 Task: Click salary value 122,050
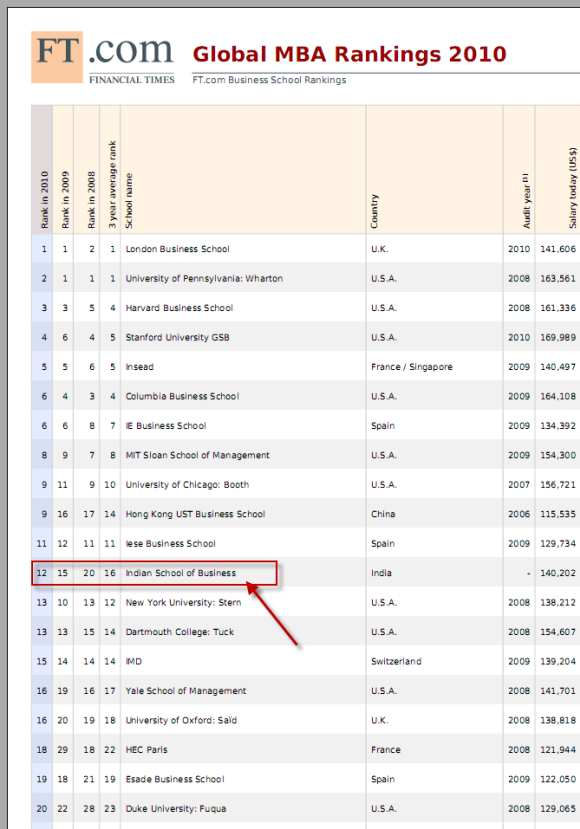(x=558, y=779)
